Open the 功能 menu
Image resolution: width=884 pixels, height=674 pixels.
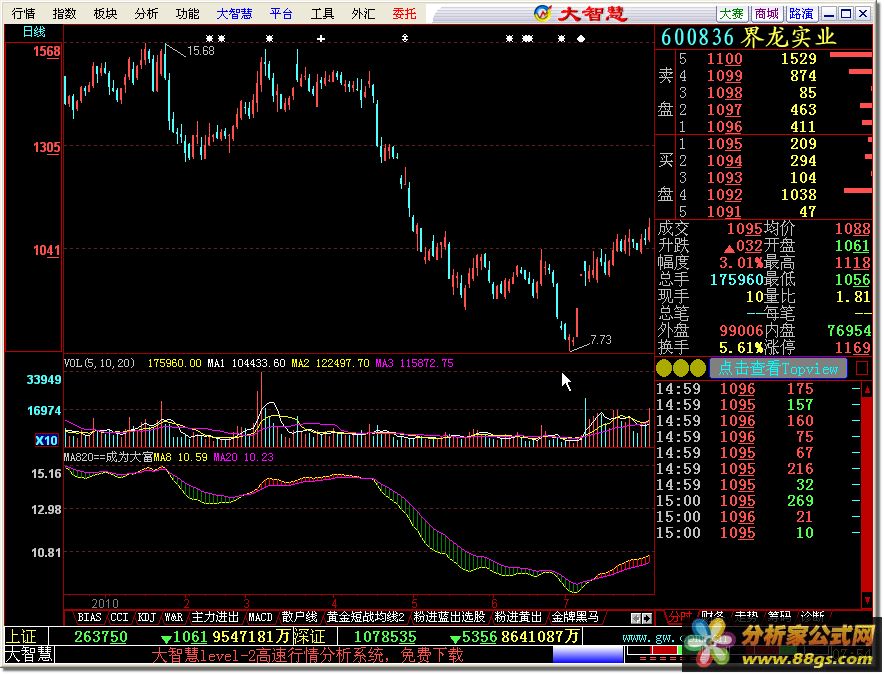(188, 13)
